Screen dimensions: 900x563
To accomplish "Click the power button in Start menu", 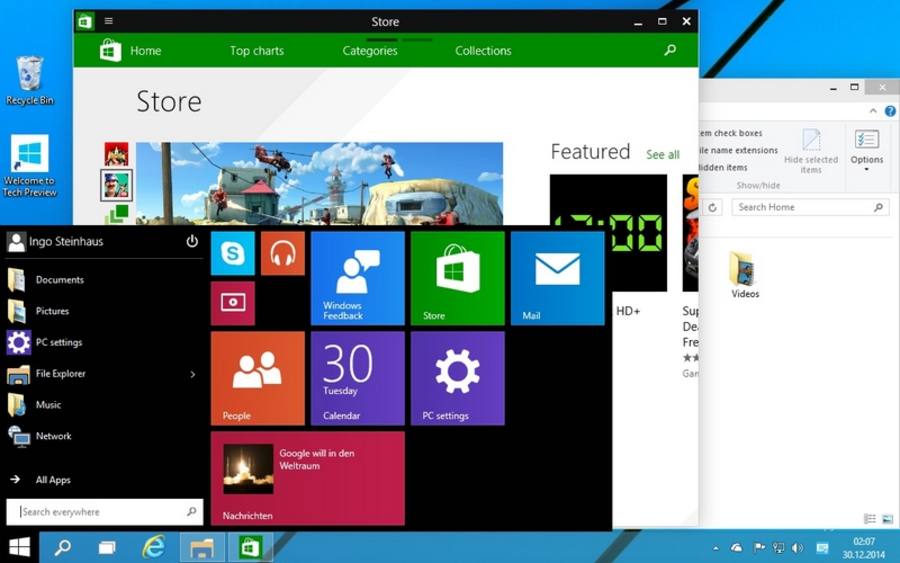I will (x=192, y=242).
